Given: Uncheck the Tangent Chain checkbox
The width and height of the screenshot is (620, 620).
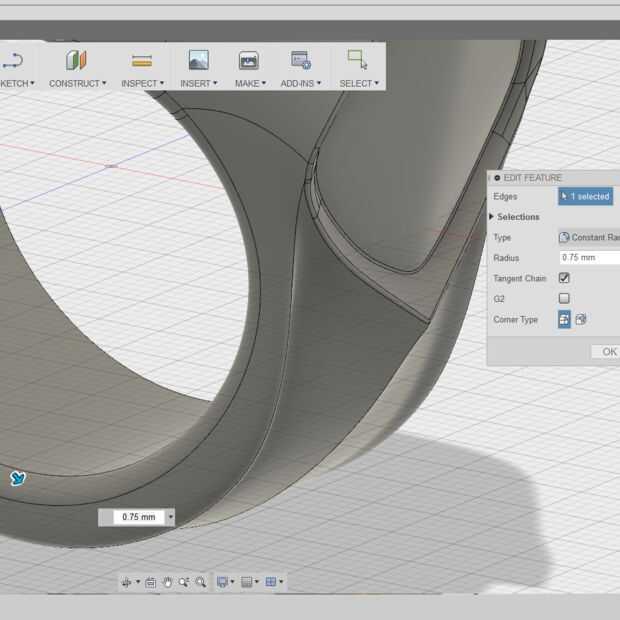Looking at the screenshot, I should pos(564,278).
